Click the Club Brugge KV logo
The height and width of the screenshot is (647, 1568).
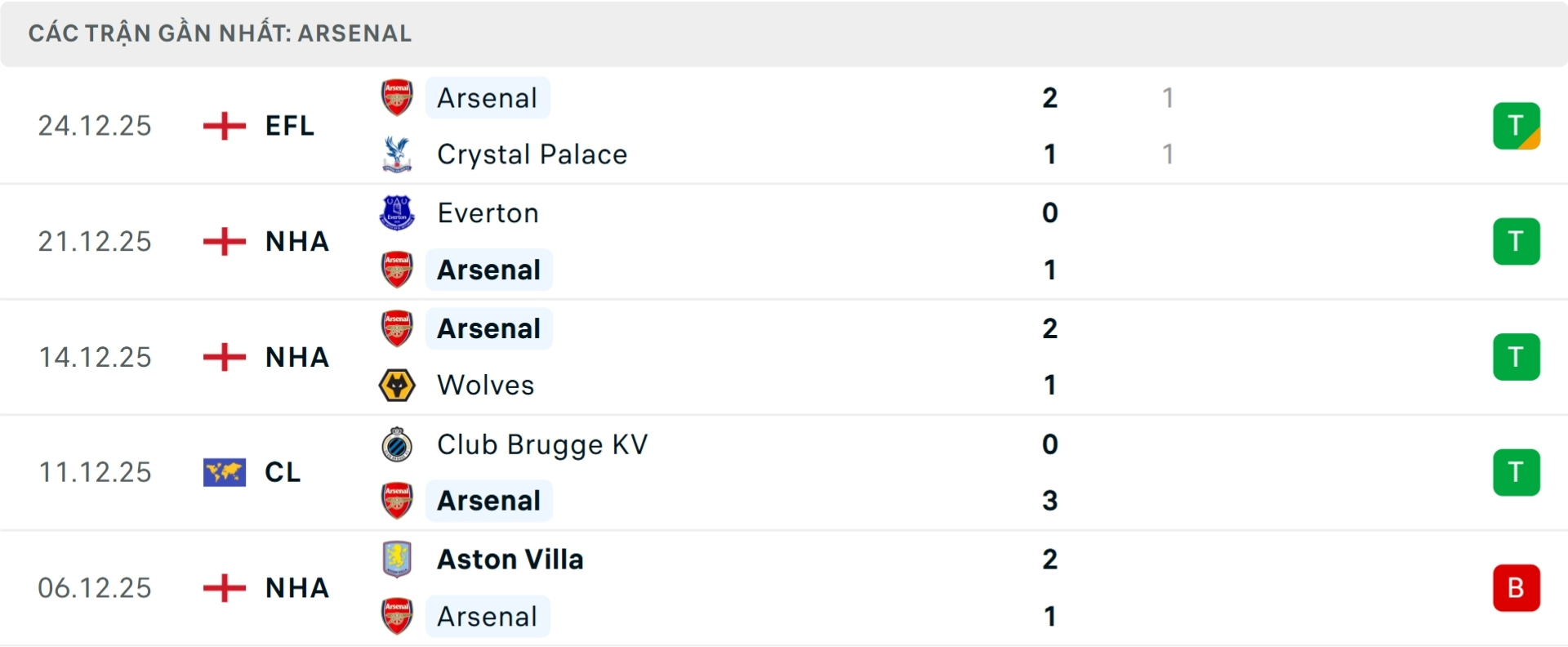397,444
